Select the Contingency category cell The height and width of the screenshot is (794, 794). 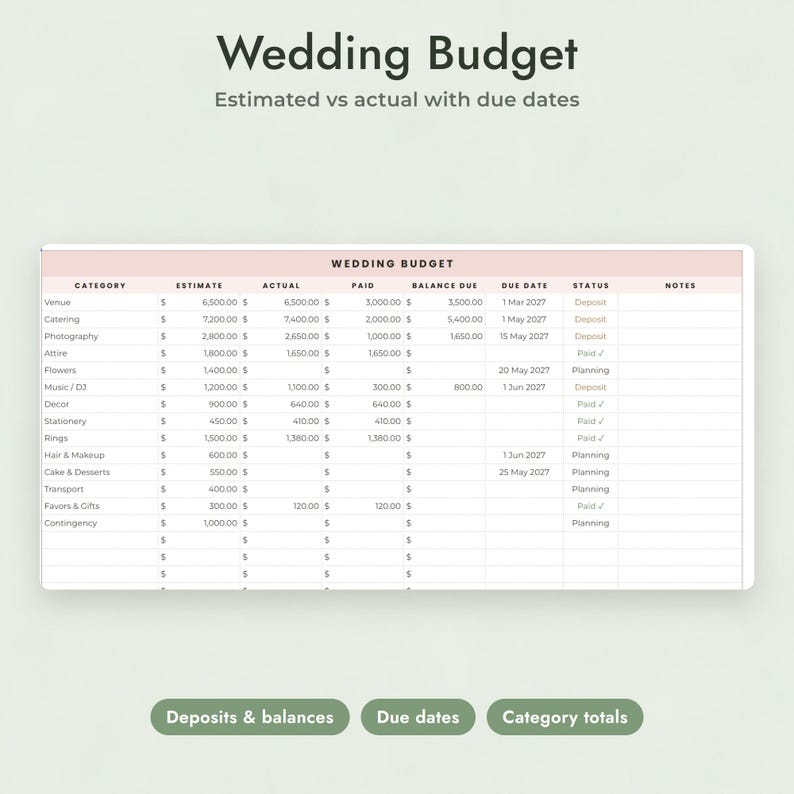pos(100,523)
